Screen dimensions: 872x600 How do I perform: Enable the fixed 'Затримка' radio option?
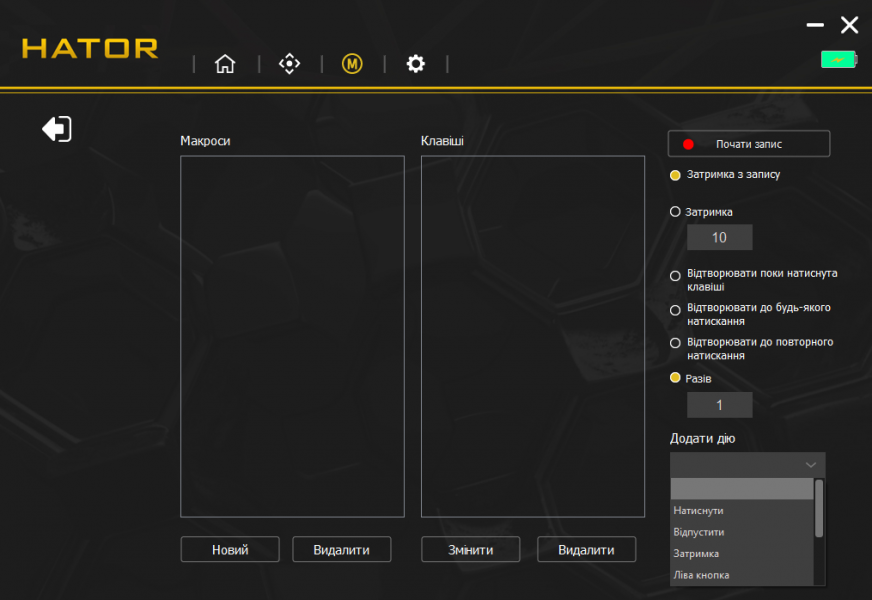point(676,212)
